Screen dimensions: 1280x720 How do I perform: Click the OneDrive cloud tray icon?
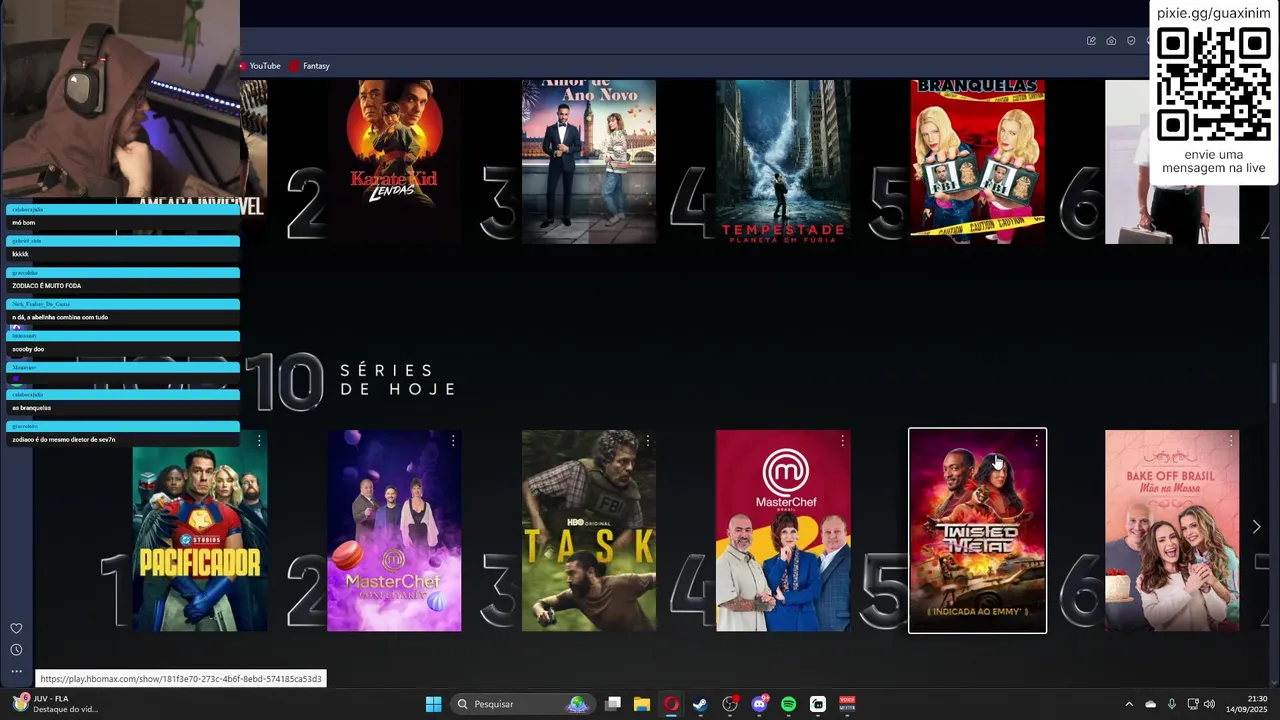1150,704
